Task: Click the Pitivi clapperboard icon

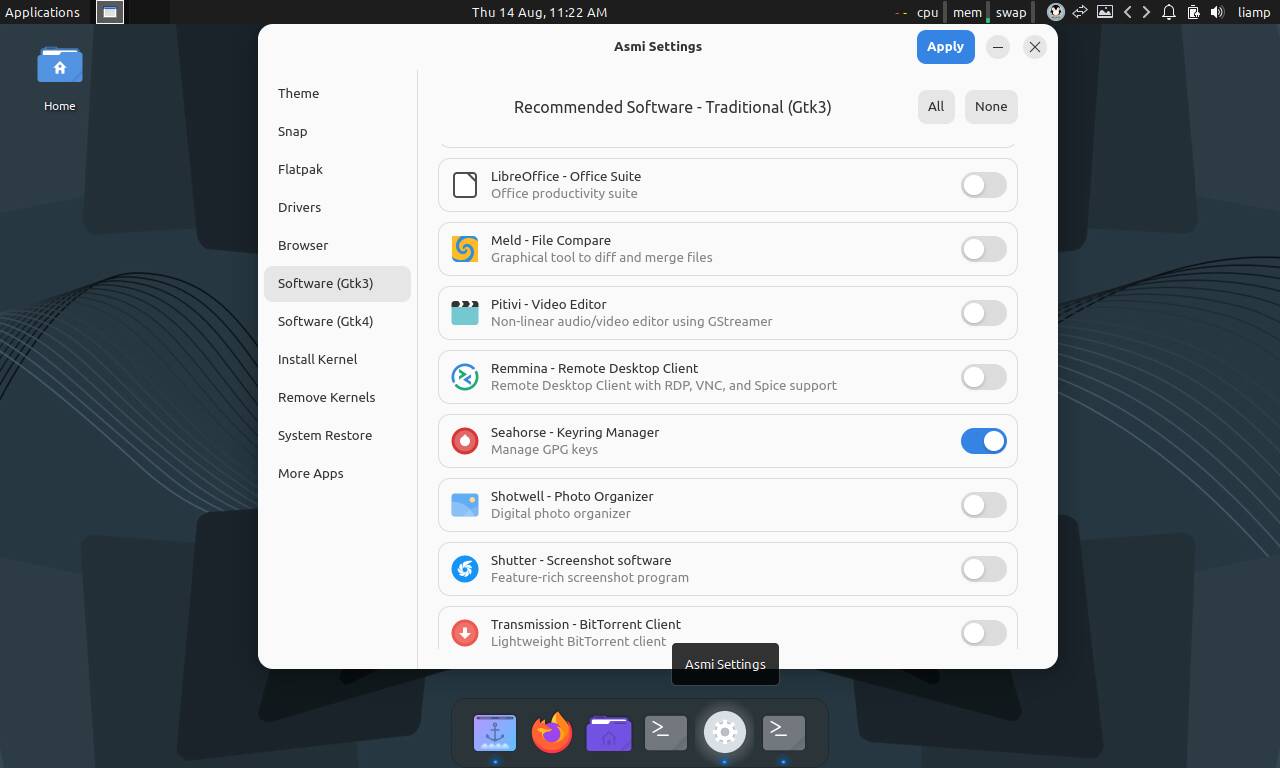Action: (x=465, y=313)
